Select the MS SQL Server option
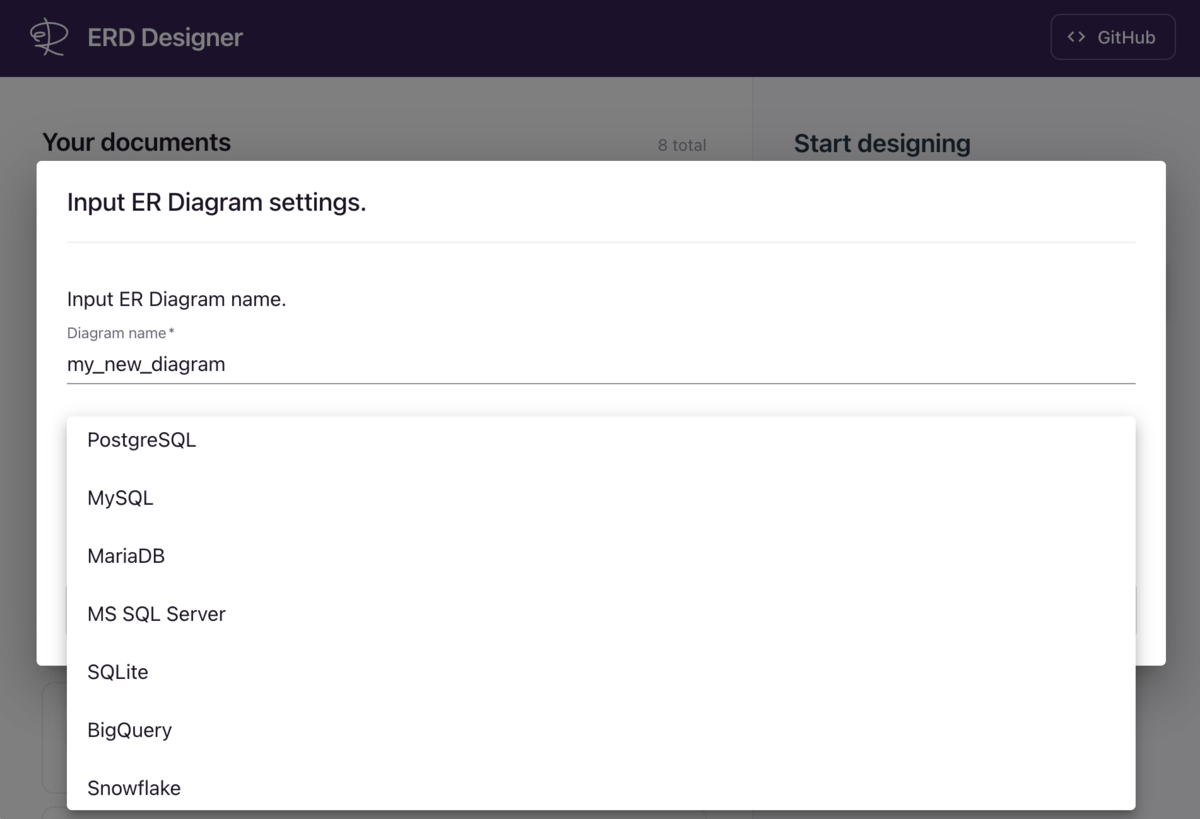The image size is (1200, 819). tap(601, 614)
